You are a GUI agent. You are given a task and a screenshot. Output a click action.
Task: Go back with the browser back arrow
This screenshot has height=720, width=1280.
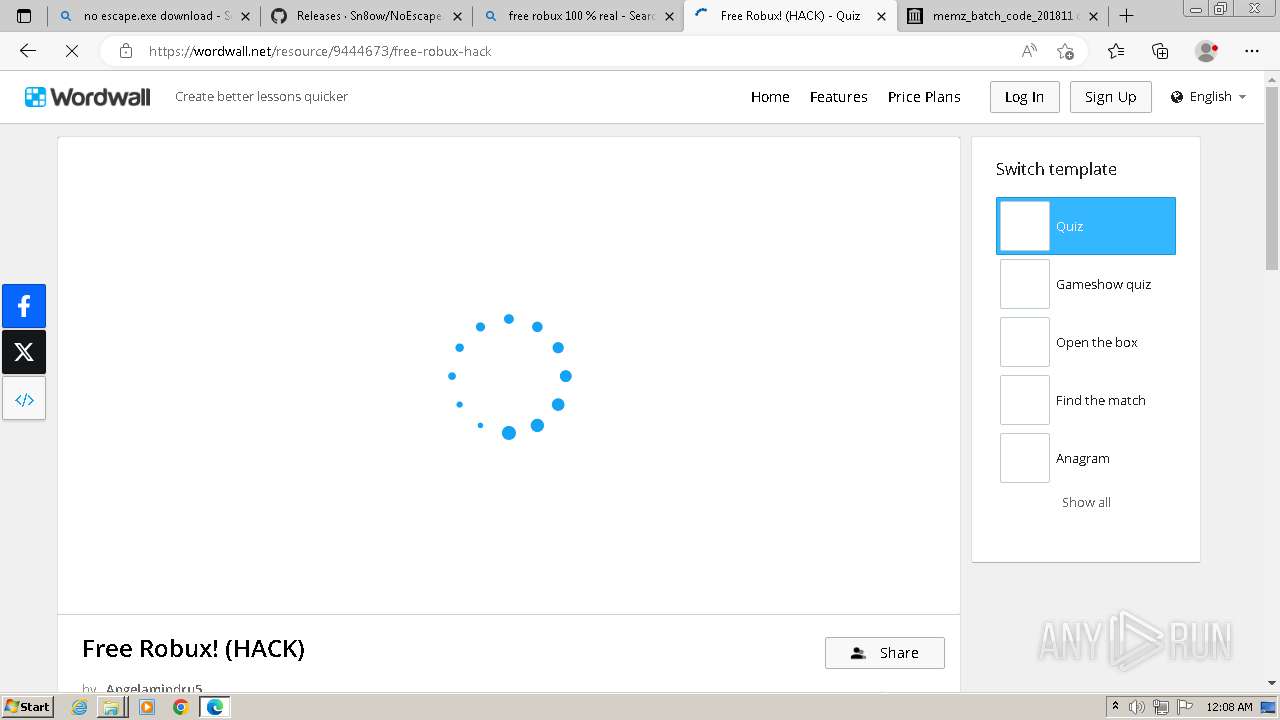[x=28, y=51]
